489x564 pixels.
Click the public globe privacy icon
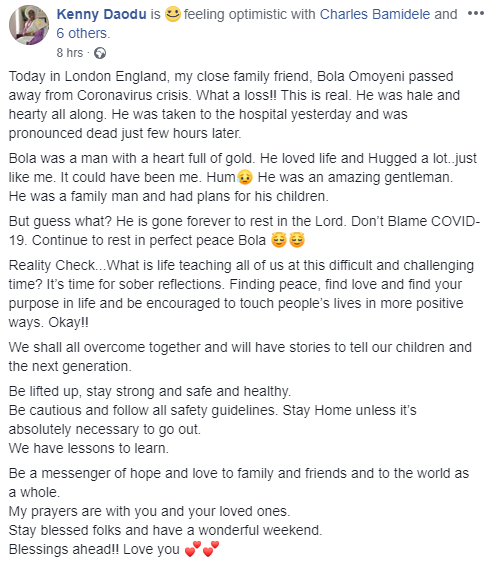pos(100,53)
